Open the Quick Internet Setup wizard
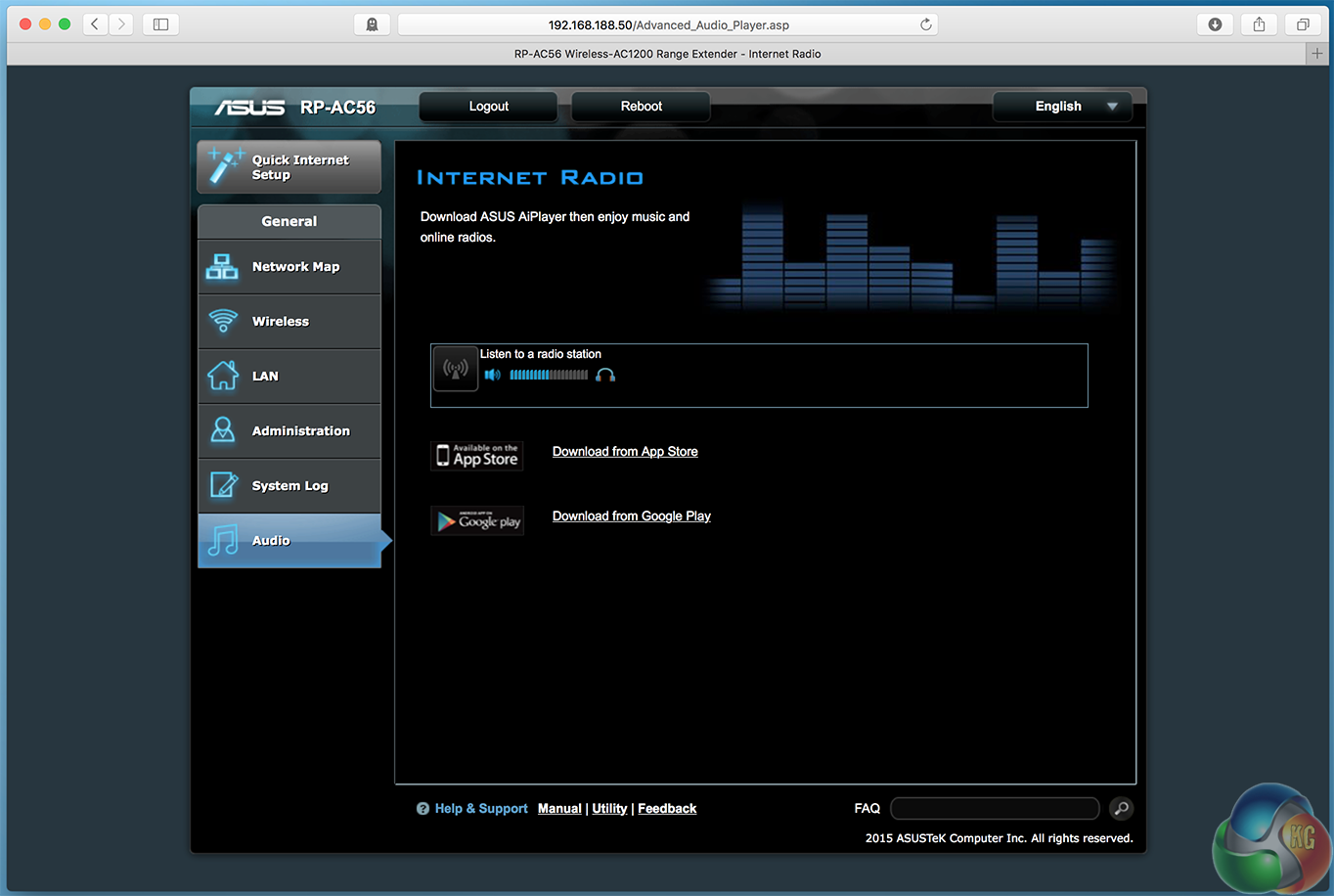This screenshot has width=1334, height=896. click(x=289, y=167)
